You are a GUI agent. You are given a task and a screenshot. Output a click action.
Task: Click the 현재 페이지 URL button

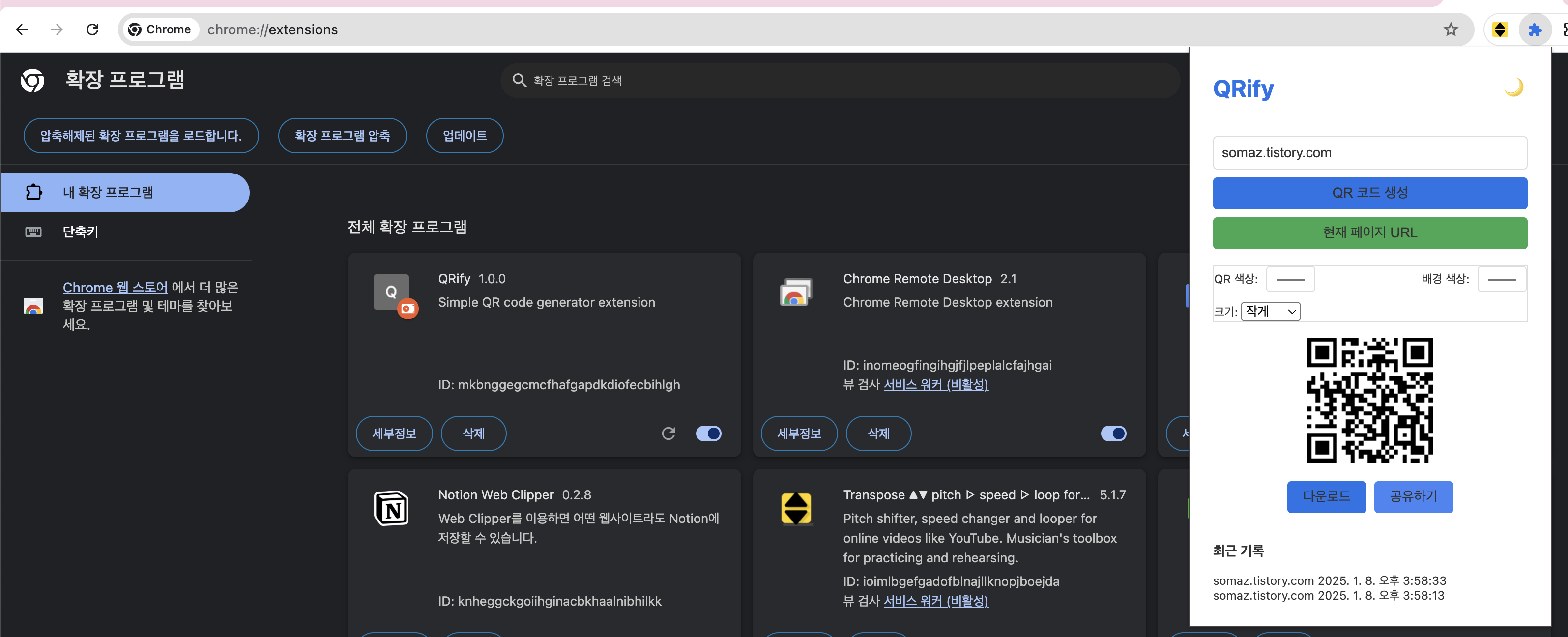tap(1369, 232)
